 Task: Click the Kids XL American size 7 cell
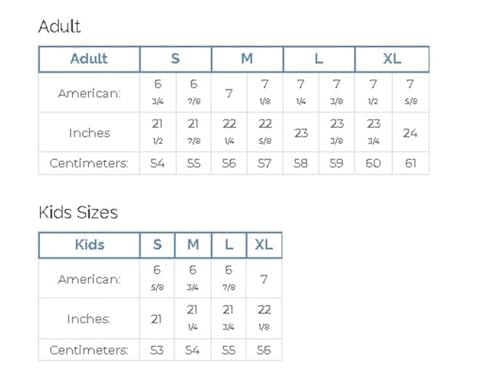click(264, 279)
